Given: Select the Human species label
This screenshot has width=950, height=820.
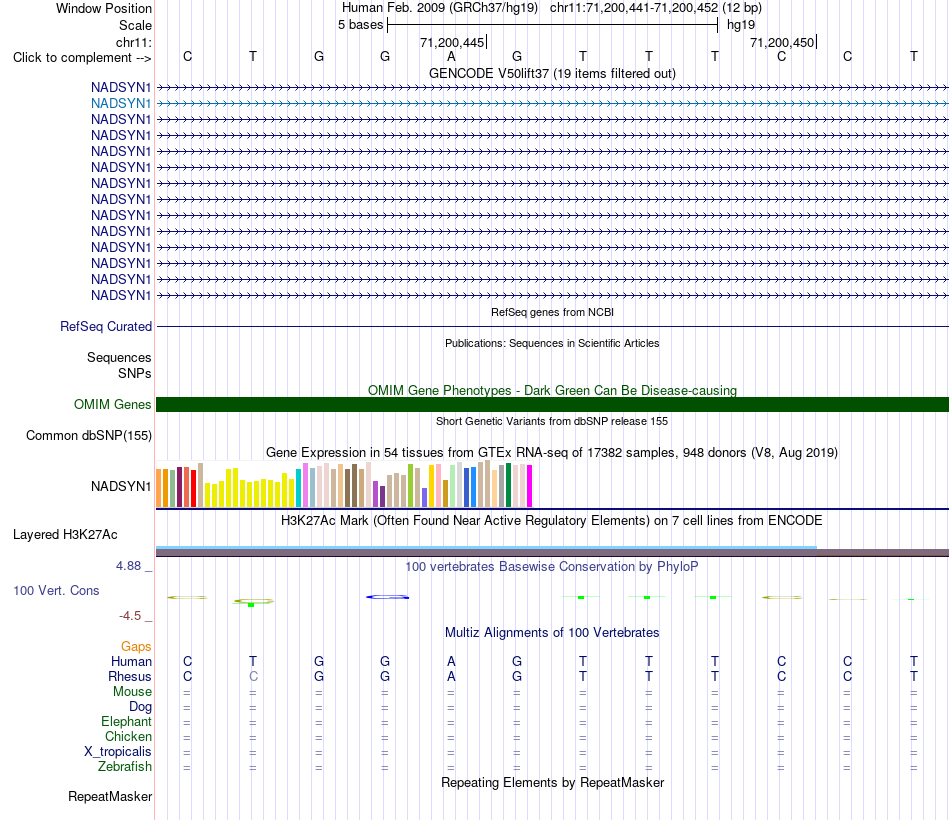Looking at the screenshot, I should pos(131,661).
